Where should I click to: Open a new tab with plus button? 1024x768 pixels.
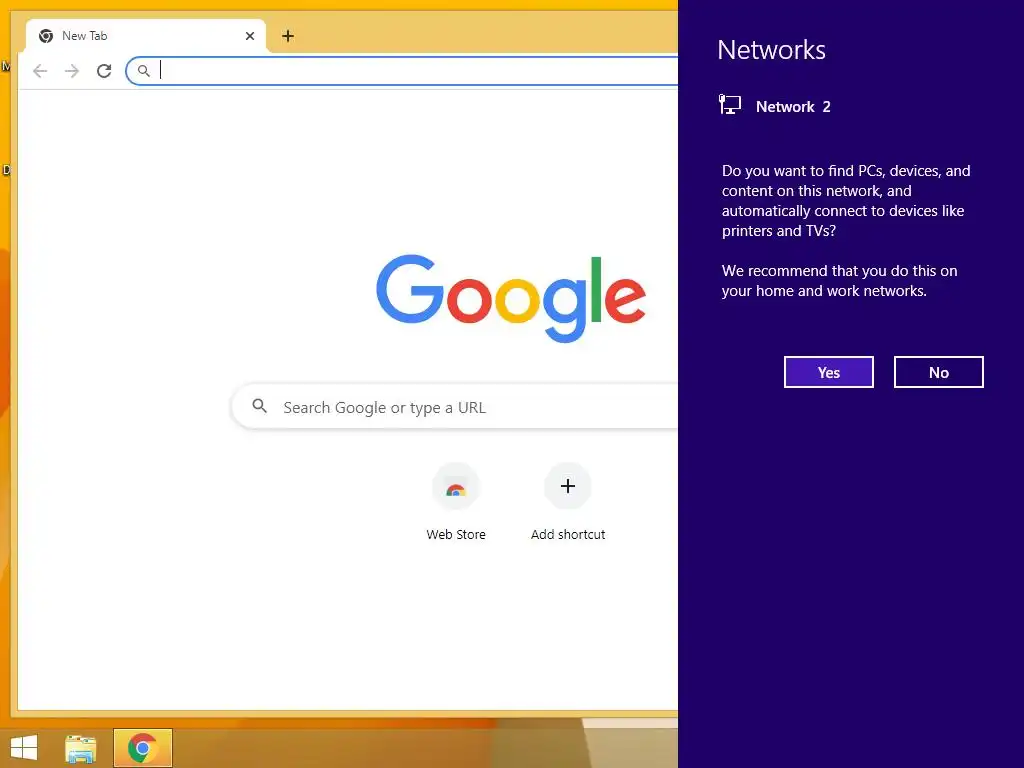[x=288, y=36]
